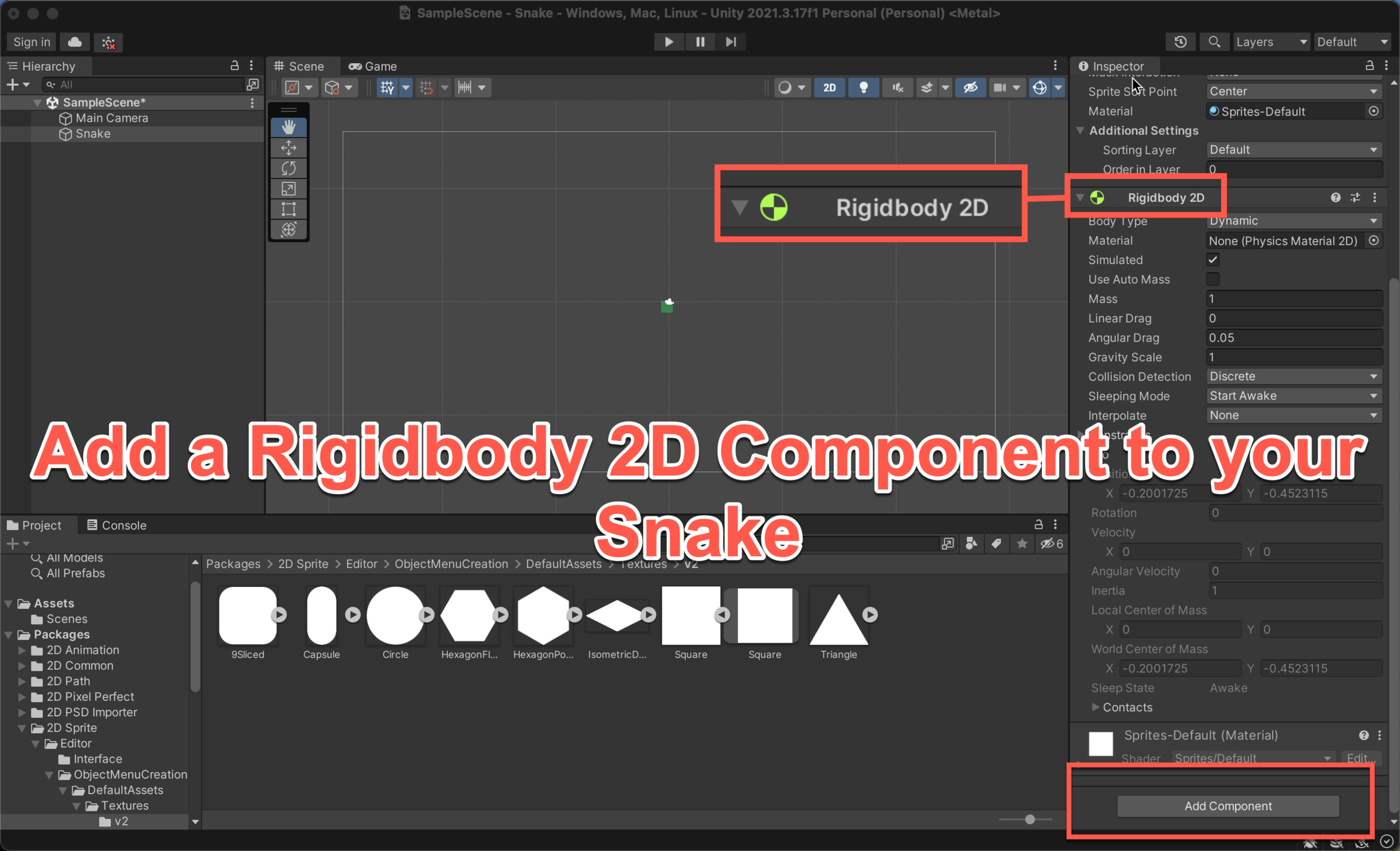Enable the Use Auto Mass checkbox
Viewport: 1400px width, 851px height.
click(1212, 279)
